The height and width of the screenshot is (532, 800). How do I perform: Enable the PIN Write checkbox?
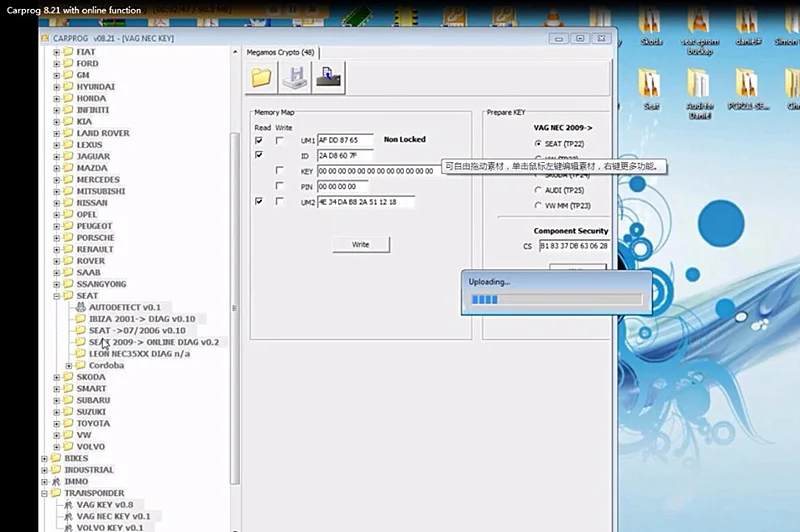(279, 186)
